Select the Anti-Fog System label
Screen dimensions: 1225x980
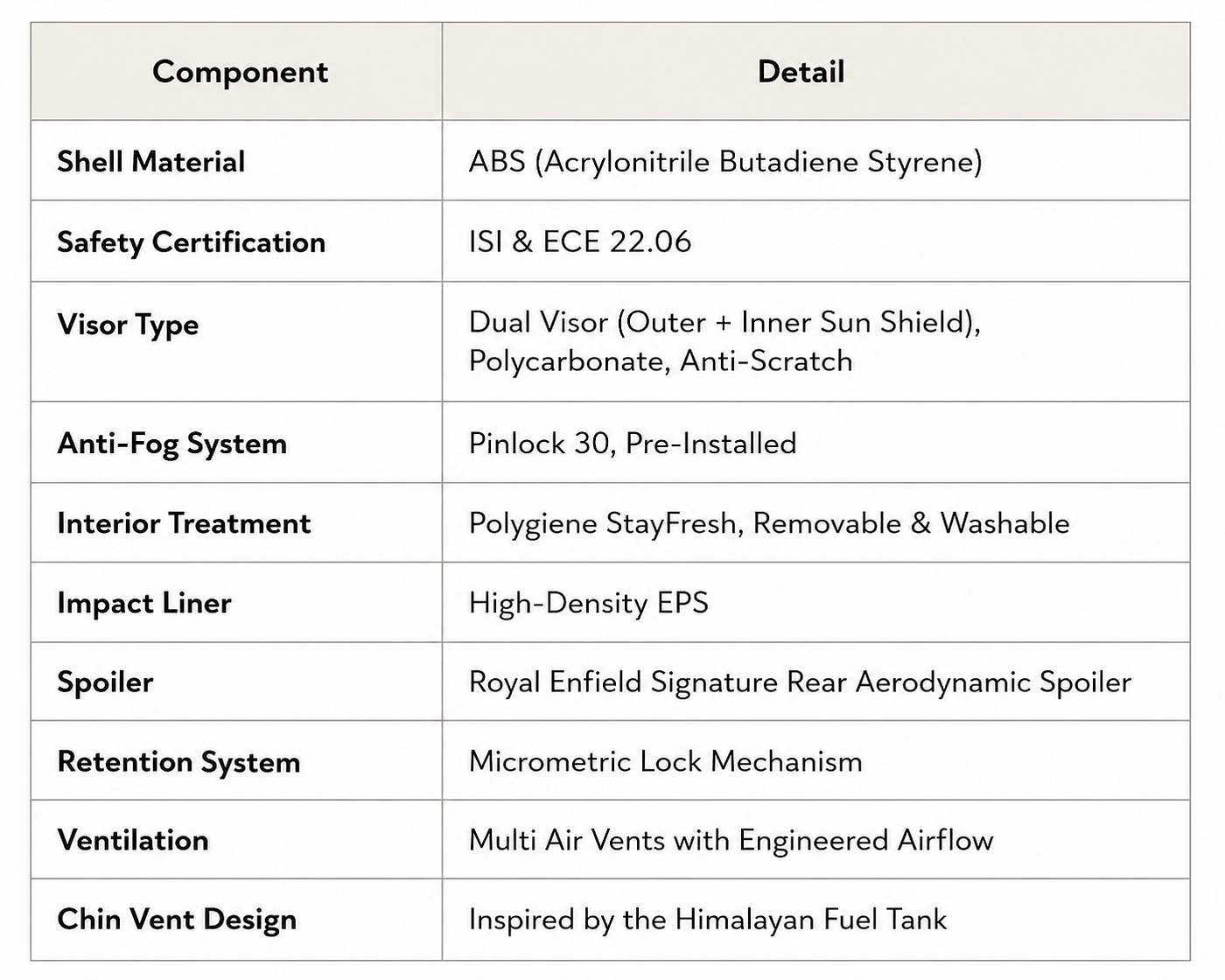pyautogui.click(x=172, y=444)
